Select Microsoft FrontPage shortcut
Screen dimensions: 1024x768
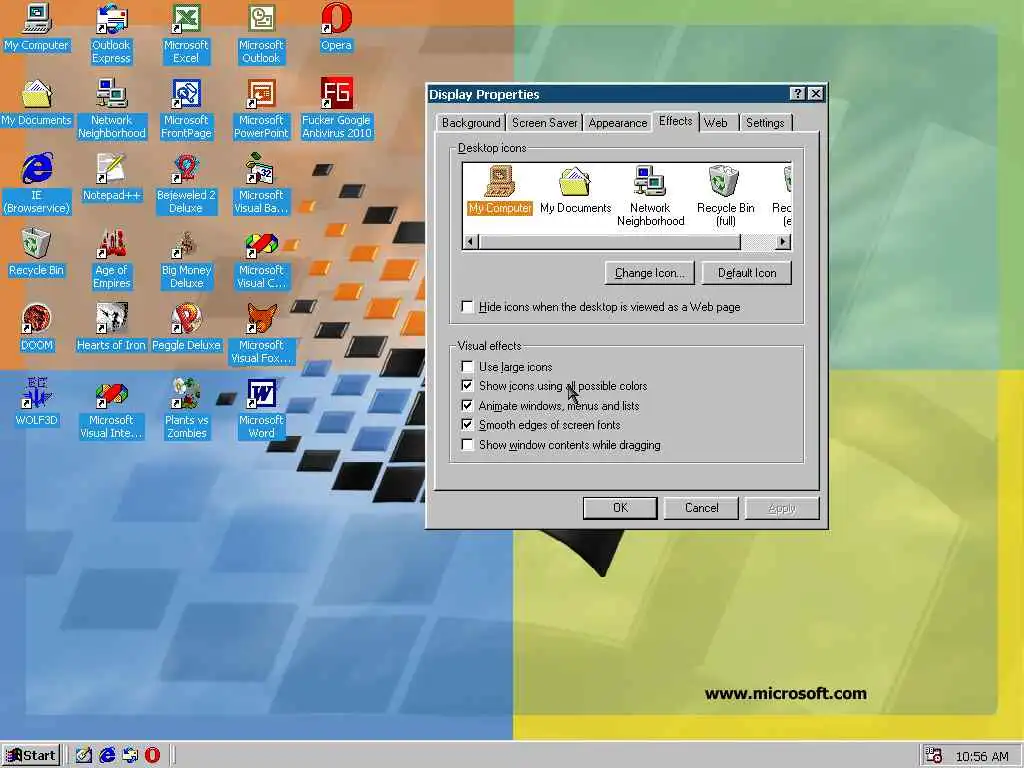tap(186, 109)
